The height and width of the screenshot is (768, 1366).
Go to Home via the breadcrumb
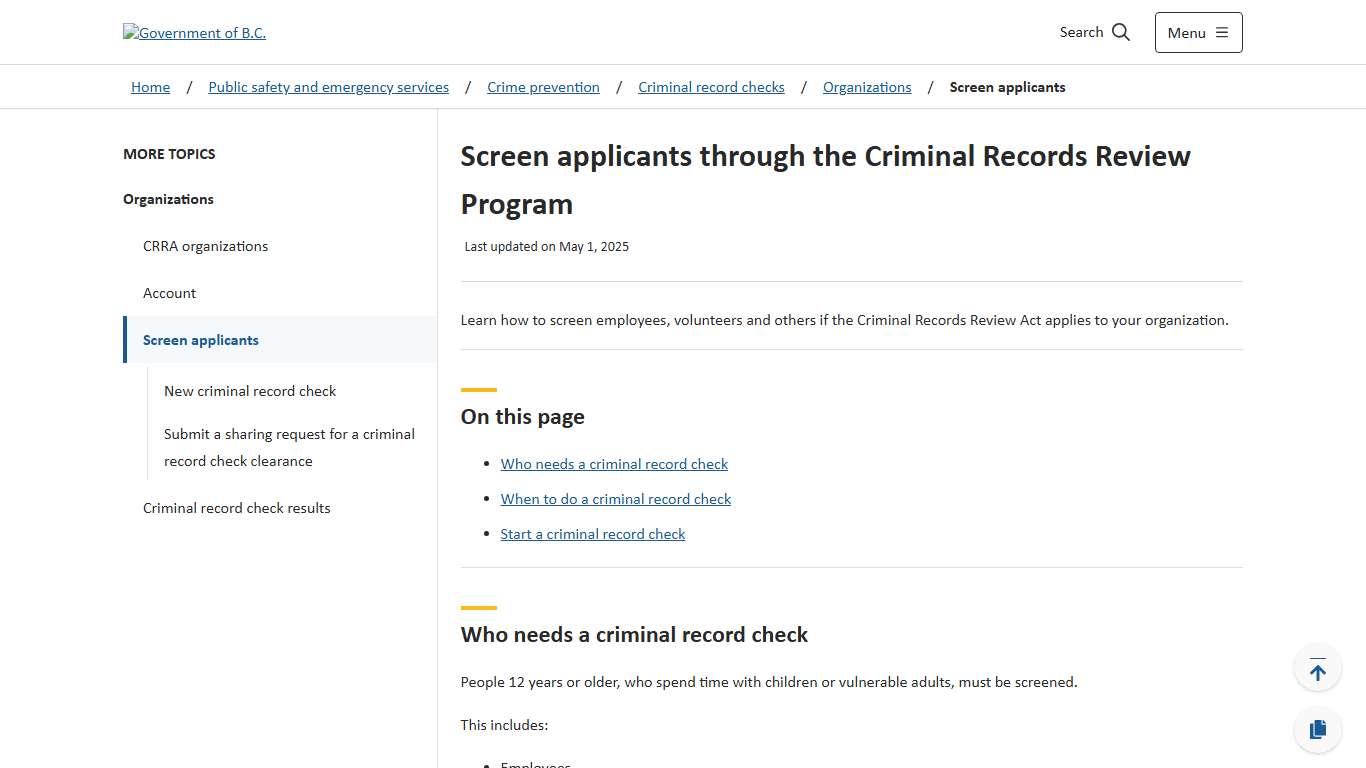point(150,87)
